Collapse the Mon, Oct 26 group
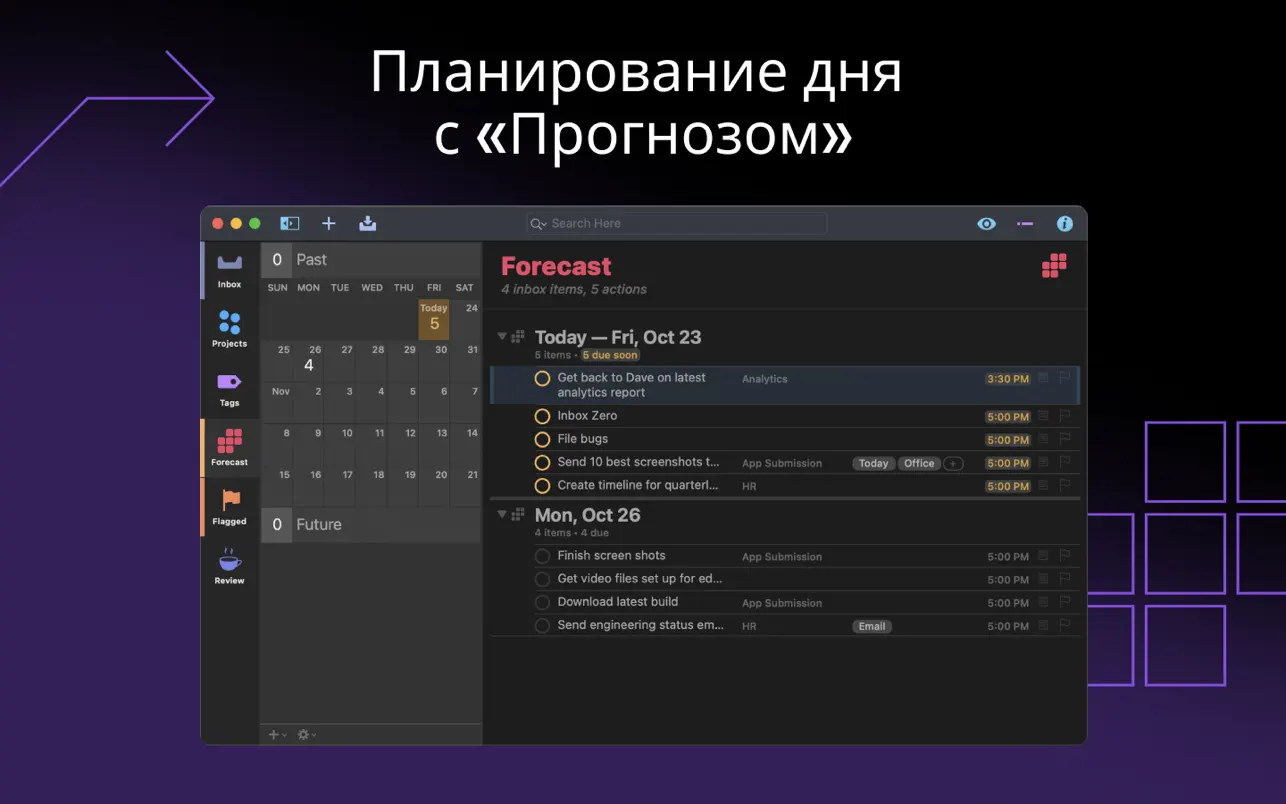Screen dimensions: 1286x804 point(502,514)
